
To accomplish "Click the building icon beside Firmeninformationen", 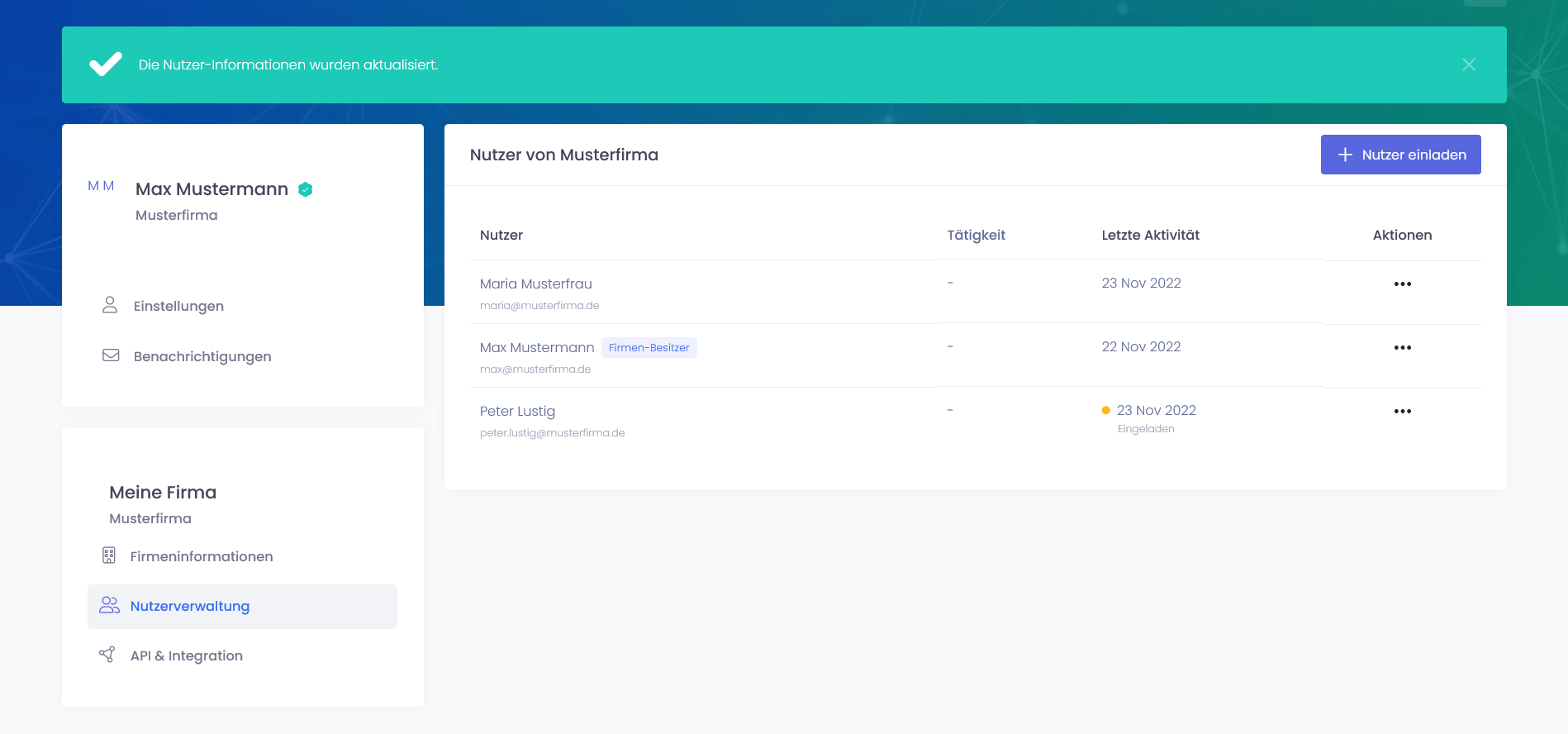I will (109, 555).
